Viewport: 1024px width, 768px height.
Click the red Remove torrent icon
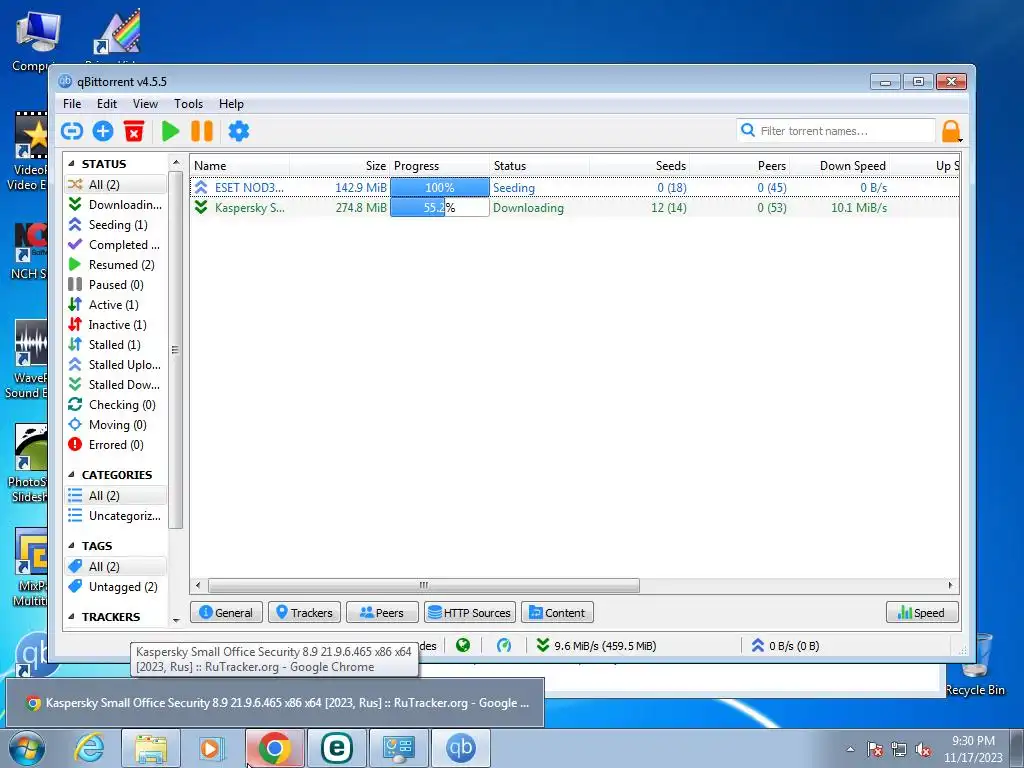[134, 131]
